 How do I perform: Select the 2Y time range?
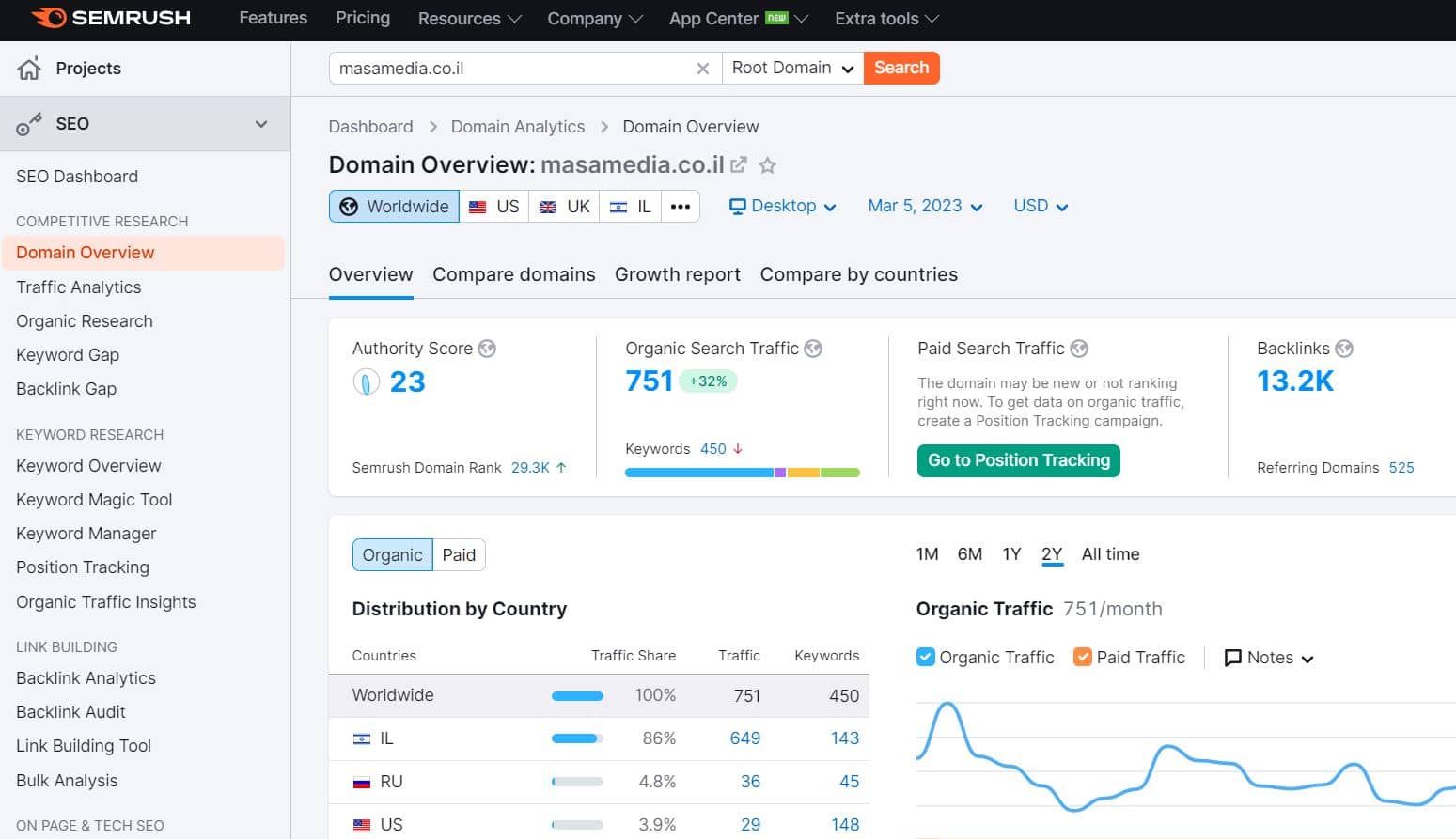(x=1052, y=554)
